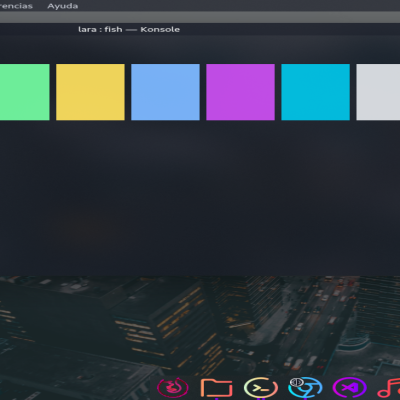Viewport: 400px width, 400px height.
Task: Open Visual Studio Code from the dock
Action: click(x=349, y=388)
